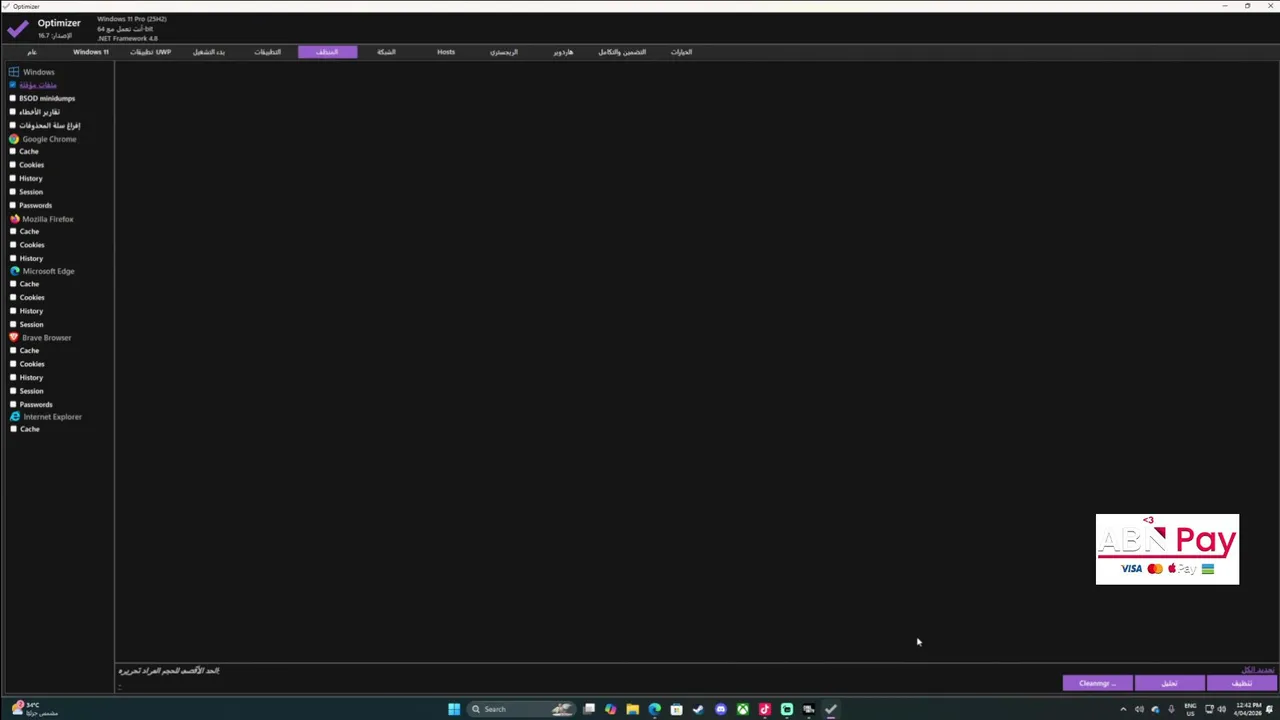The image size is (1280, 720).
Task: Tick the Google Chrome Cache checkbox
Action: pos(13,151)
